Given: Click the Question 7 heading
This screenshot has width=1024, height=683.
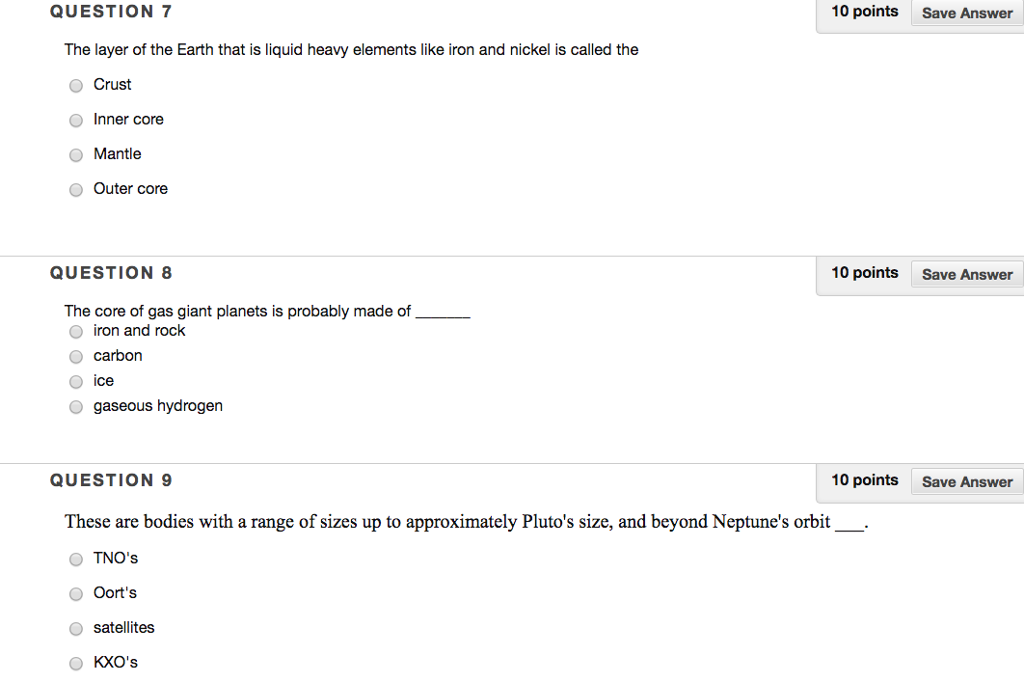Looking at the screenshot, I should [111, 12].
